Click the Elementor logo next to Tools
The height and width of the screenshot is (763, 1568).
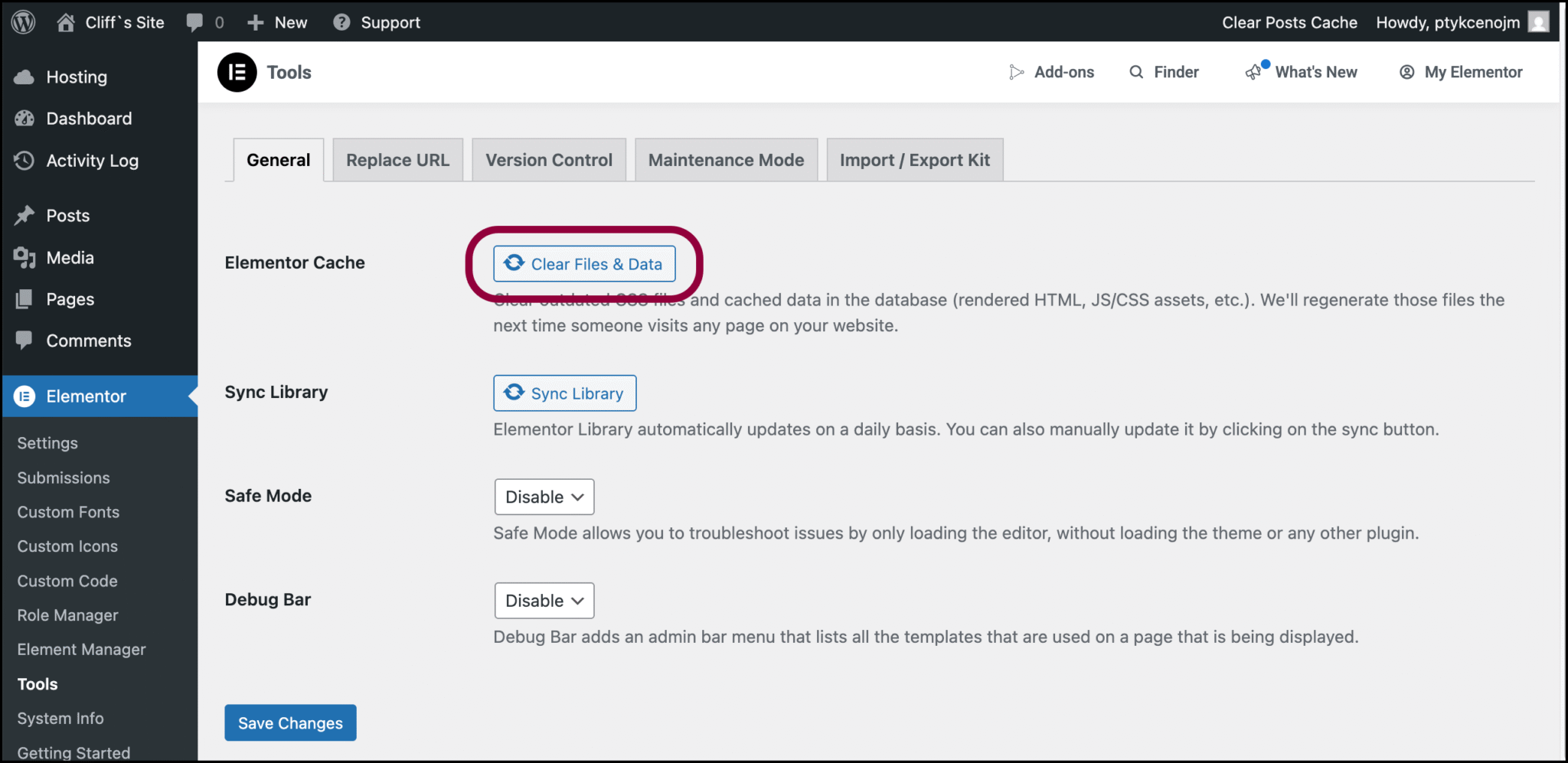[x=237, y=72]
